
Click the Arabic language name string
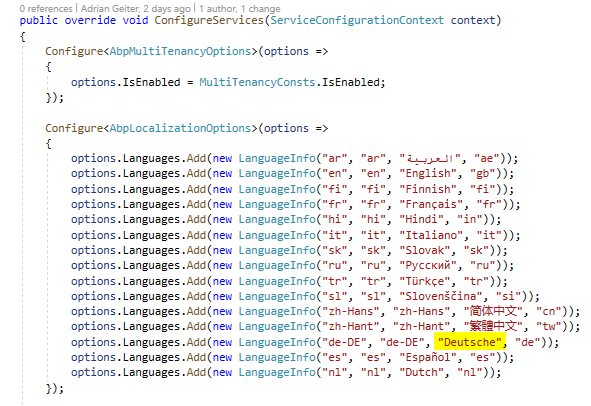pos(430,159)
